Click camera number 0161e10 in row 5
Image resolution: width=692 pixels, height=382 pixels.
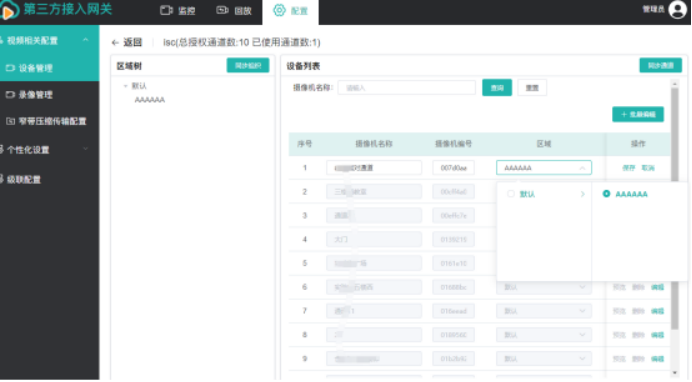click(453, 263)
